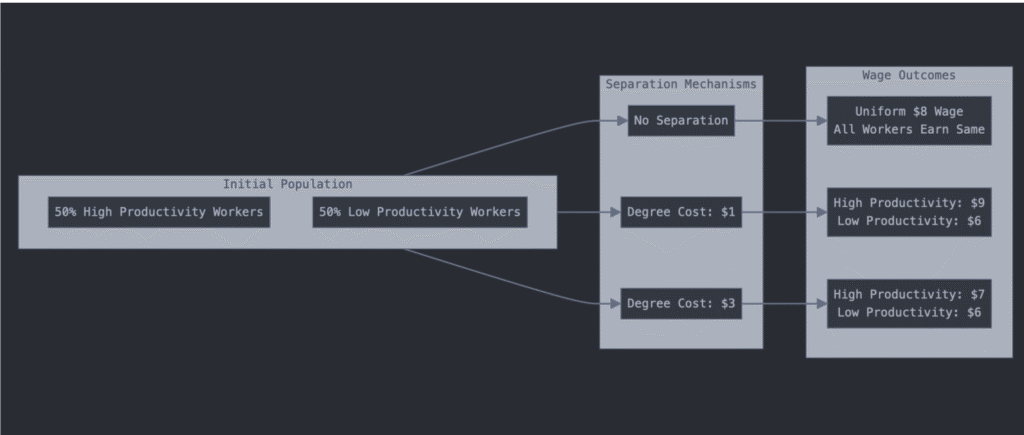Click the 50% High Productivity Workers node

[159, 212]
